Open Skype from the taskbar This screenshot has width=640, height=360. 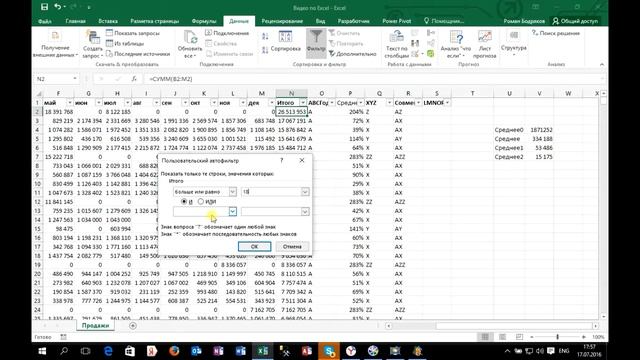[329, 351]
